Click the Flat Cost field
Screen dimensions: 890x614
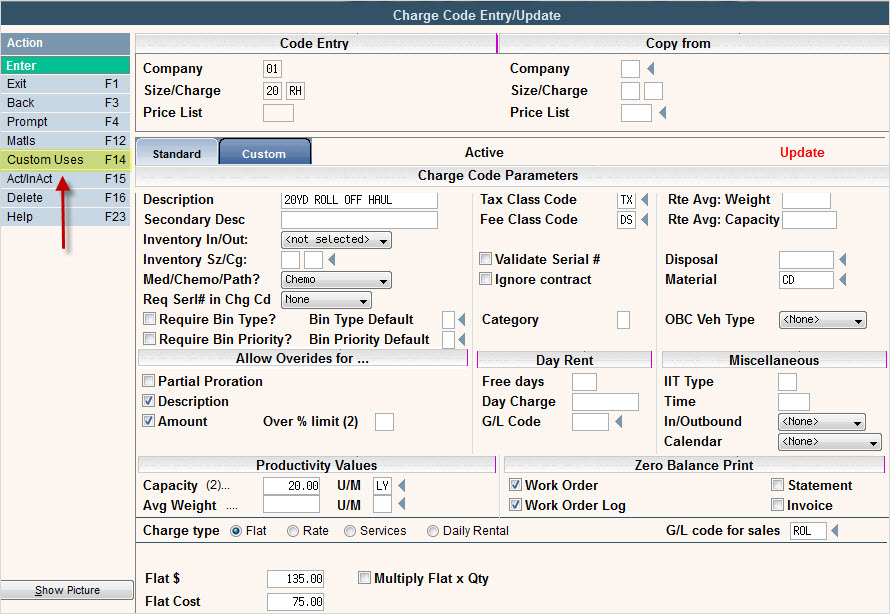pyautogui.click(x=296, y=602)
